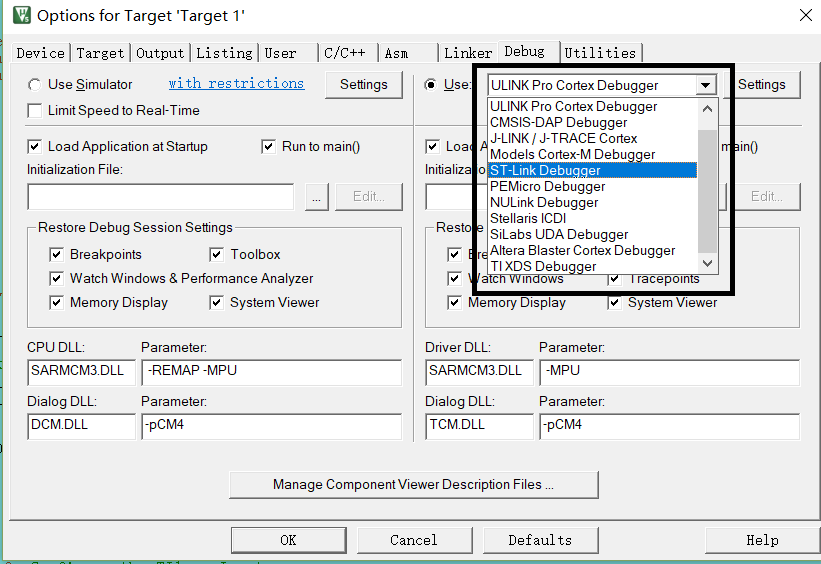Screen dimensions: 821x564
Task: Click the Keil uVision icon in title bar
Action: click(22, 15)
